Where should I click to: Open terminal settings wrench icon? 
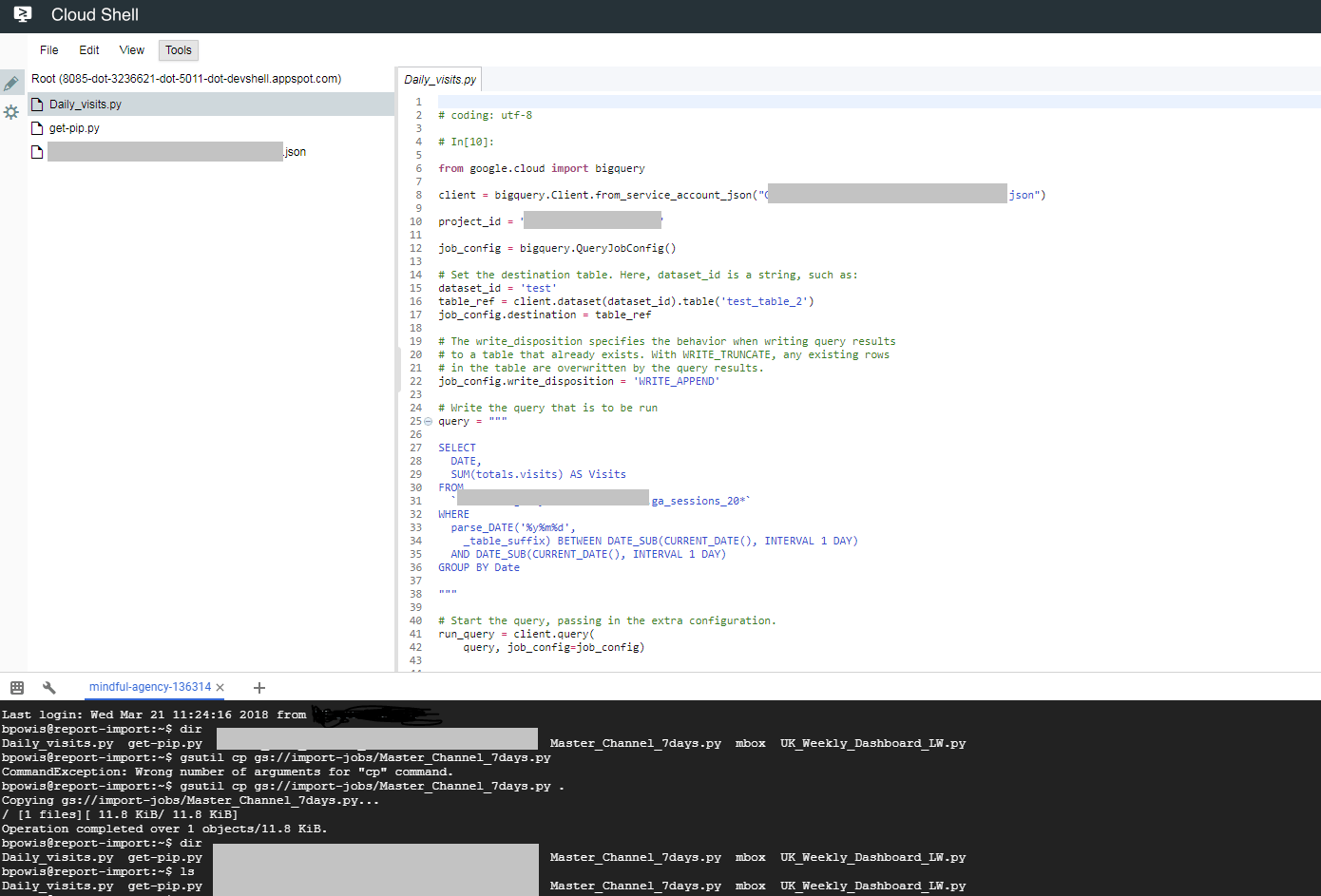pos(49,687)
